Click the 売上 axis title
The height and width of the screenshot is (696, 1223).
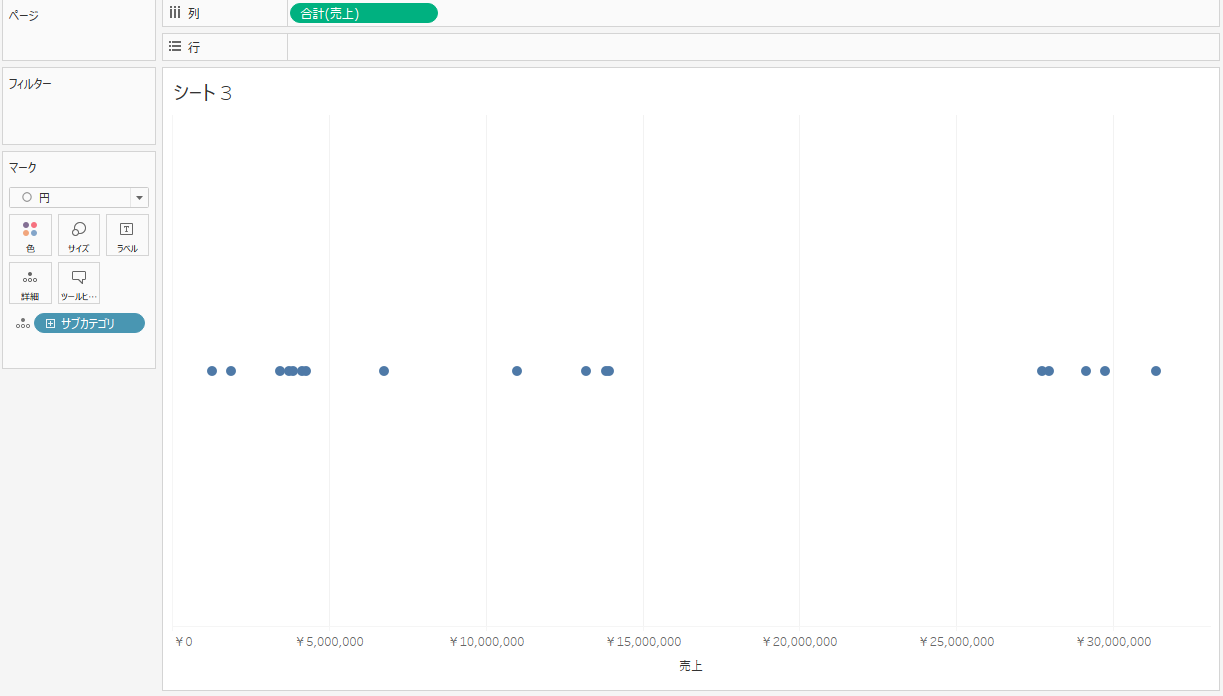pyautogui.click(x=690, y=665)
